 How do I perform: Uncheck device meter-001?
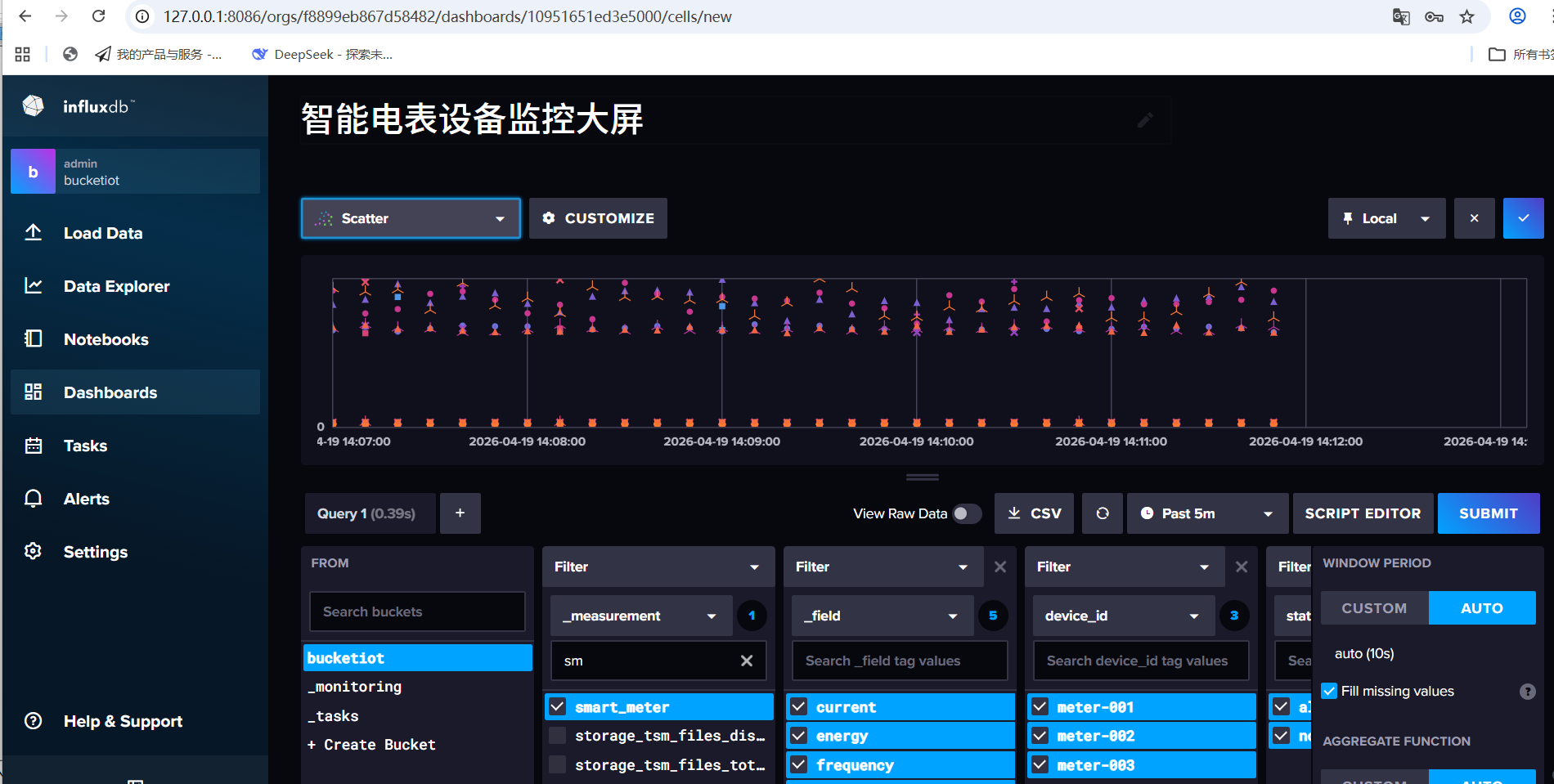[x=1142, y=707]
